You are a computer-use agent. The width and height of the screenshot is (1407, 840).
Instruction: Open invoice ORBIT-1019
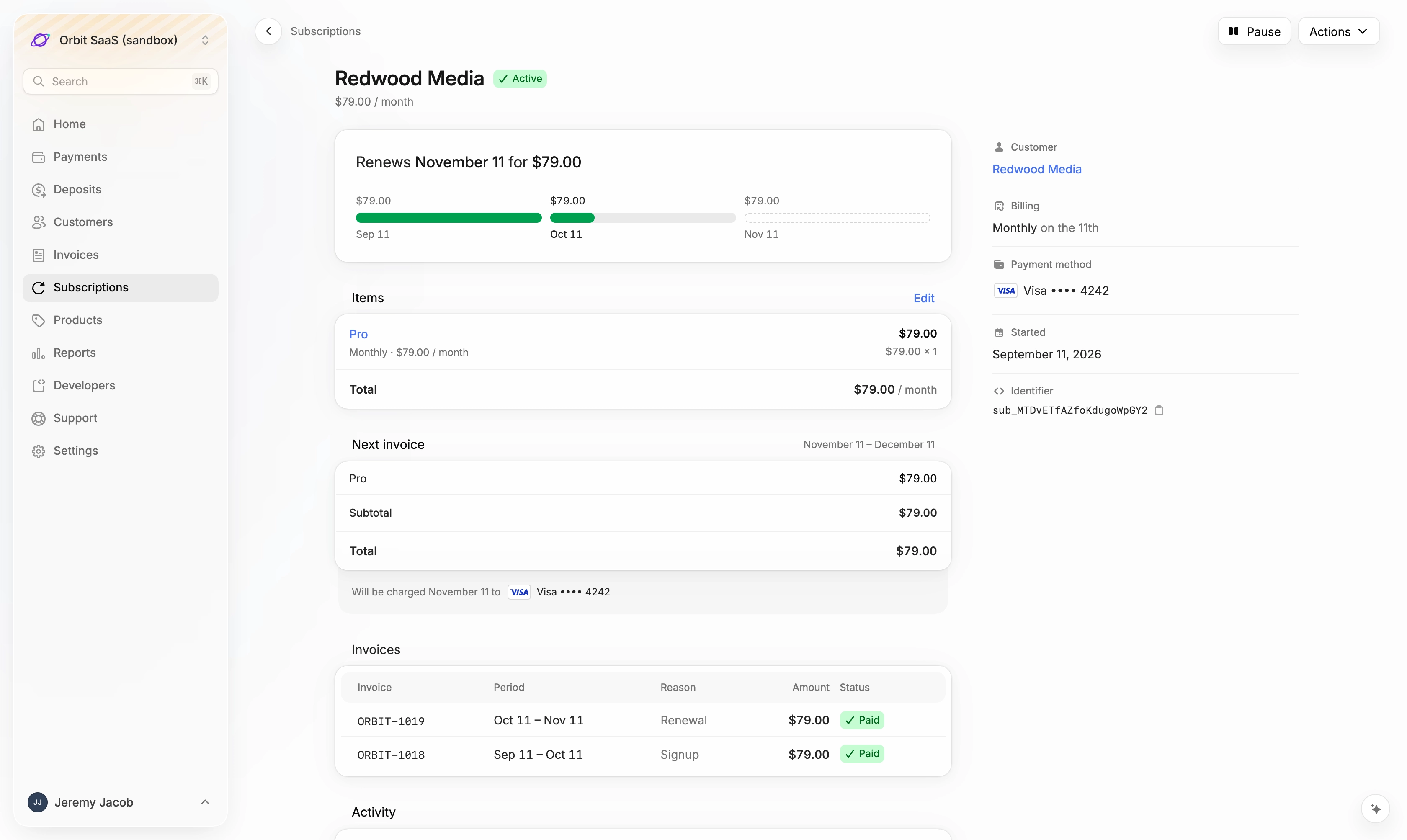[391, 721]
